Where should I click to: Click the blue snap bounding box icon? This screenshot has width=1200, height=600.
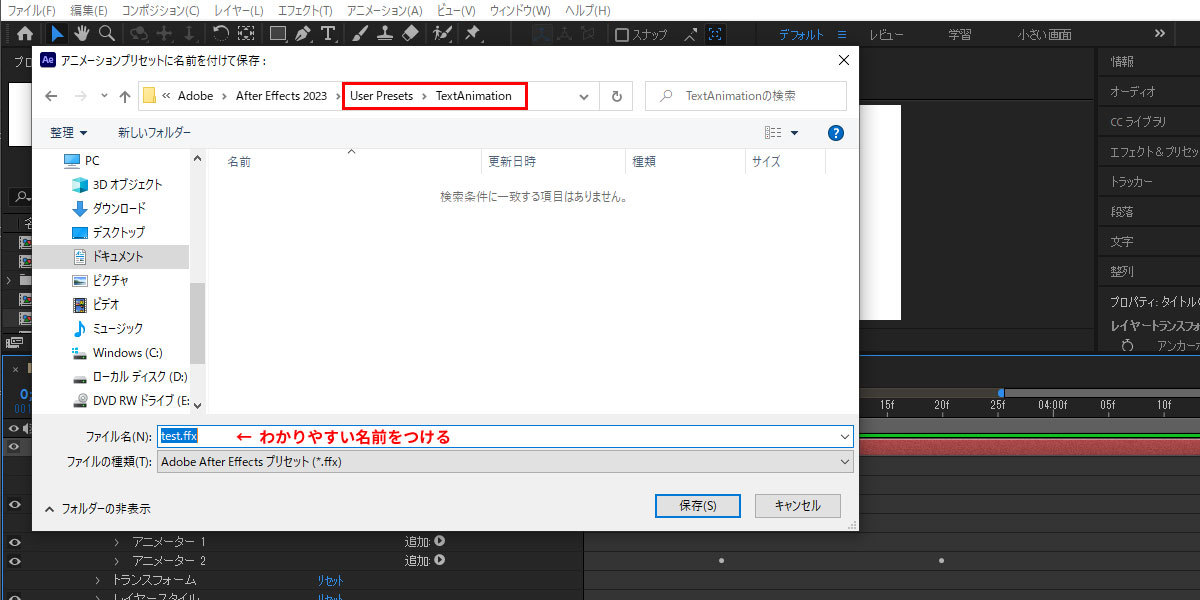point(715,34)
